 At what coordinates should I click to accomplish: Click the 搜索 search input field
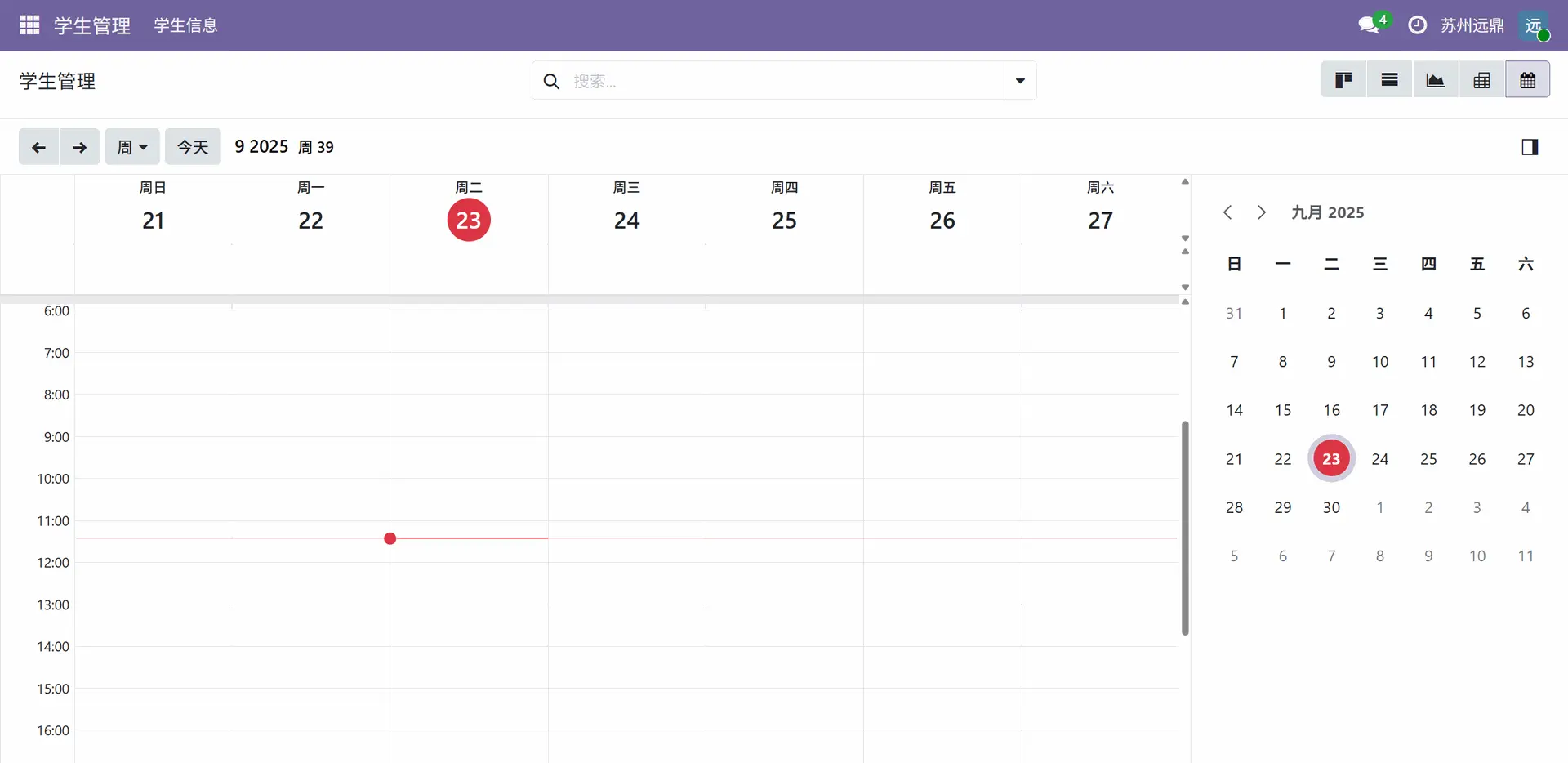click(784, 81)
